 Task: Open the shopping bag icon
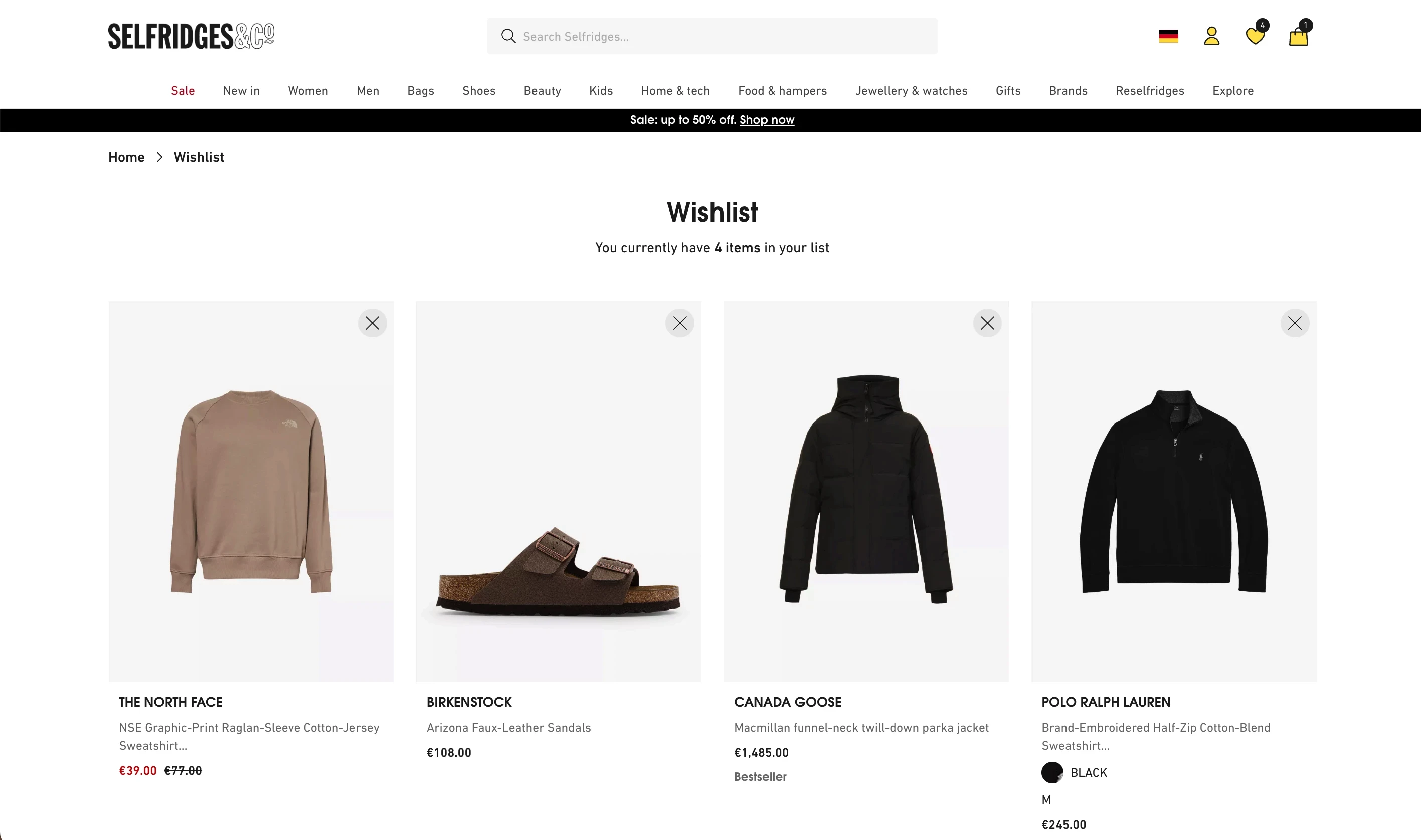[x=1299, y=35]
